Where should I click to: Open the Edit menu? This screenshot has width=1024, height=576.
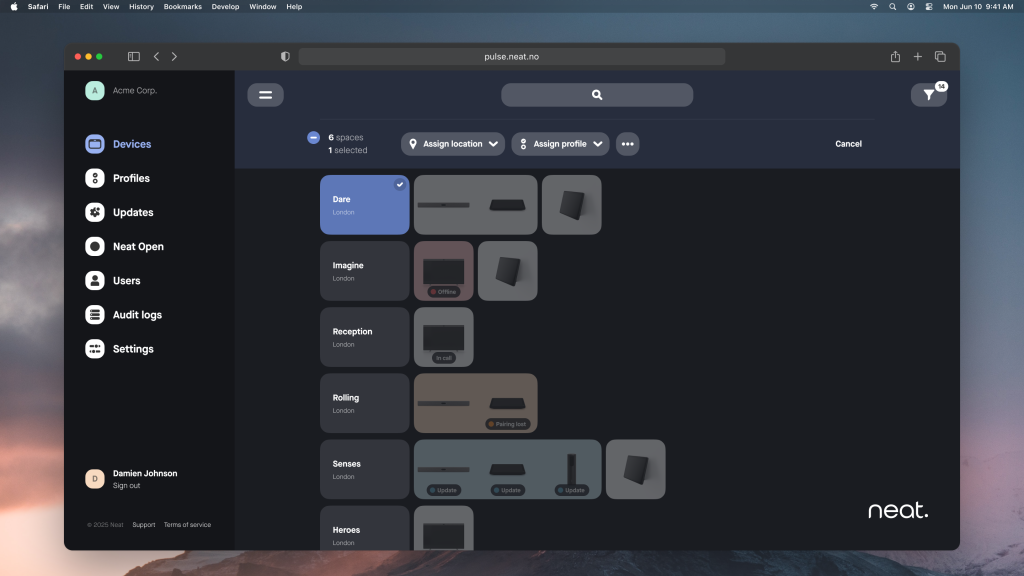86,7
